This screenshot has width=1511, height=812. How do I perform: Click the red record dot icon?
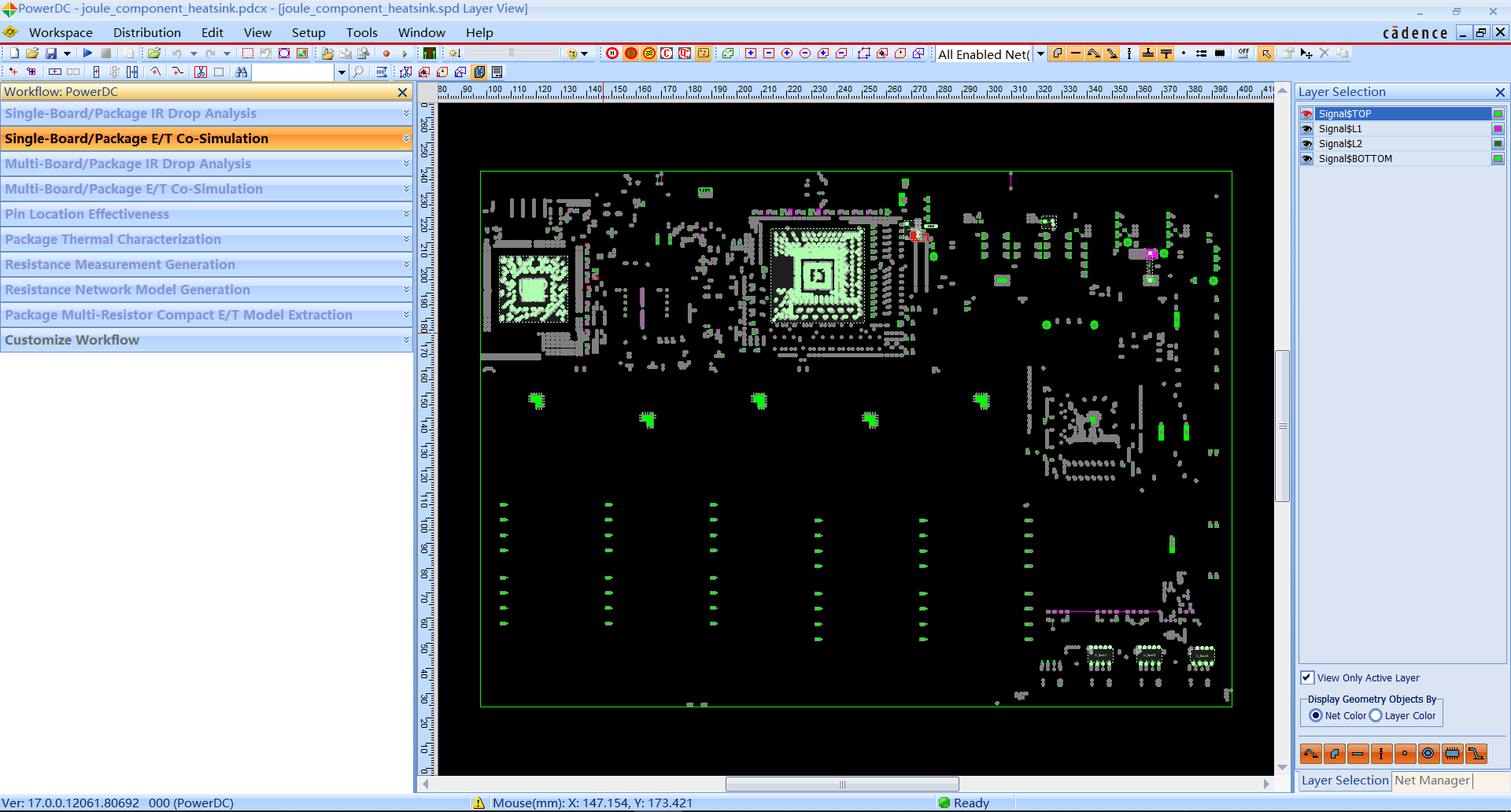pos(386,54)
